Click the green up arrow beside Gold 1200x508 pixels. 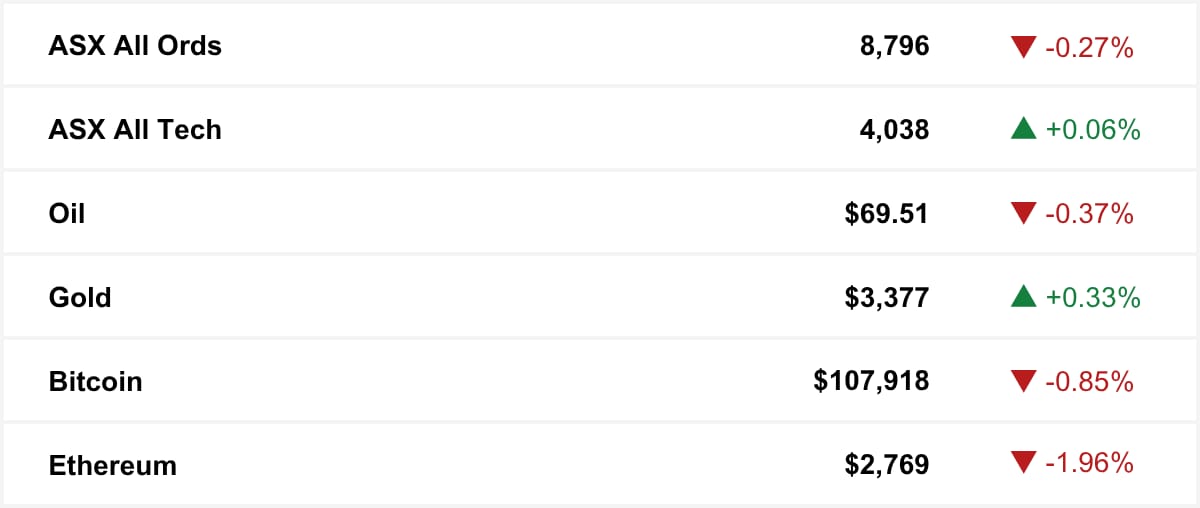pyautogui.click(x=1023, y=297)
